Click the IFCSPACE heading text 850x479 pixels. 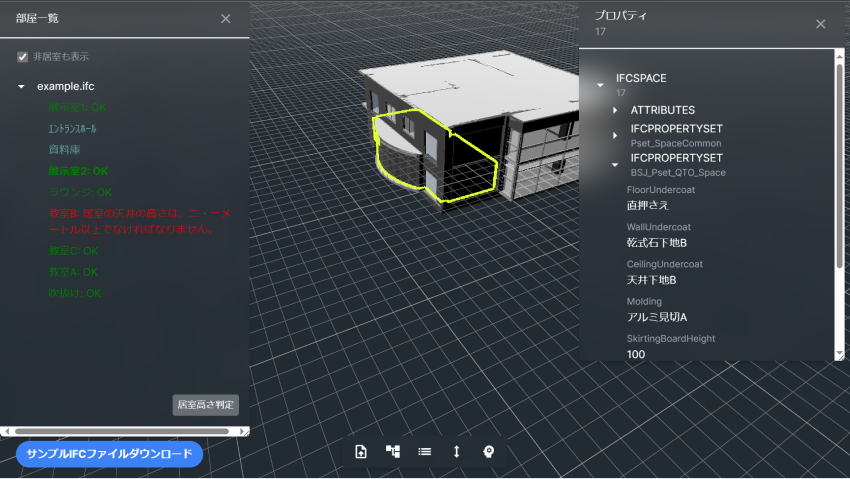[x=641, y=78]
